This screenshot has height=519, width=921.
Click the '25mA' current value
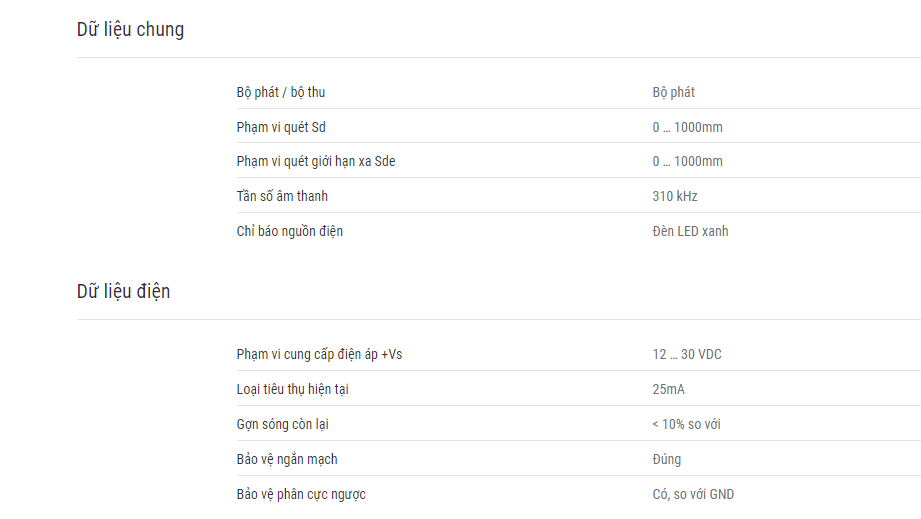click(x=668, y=389)
